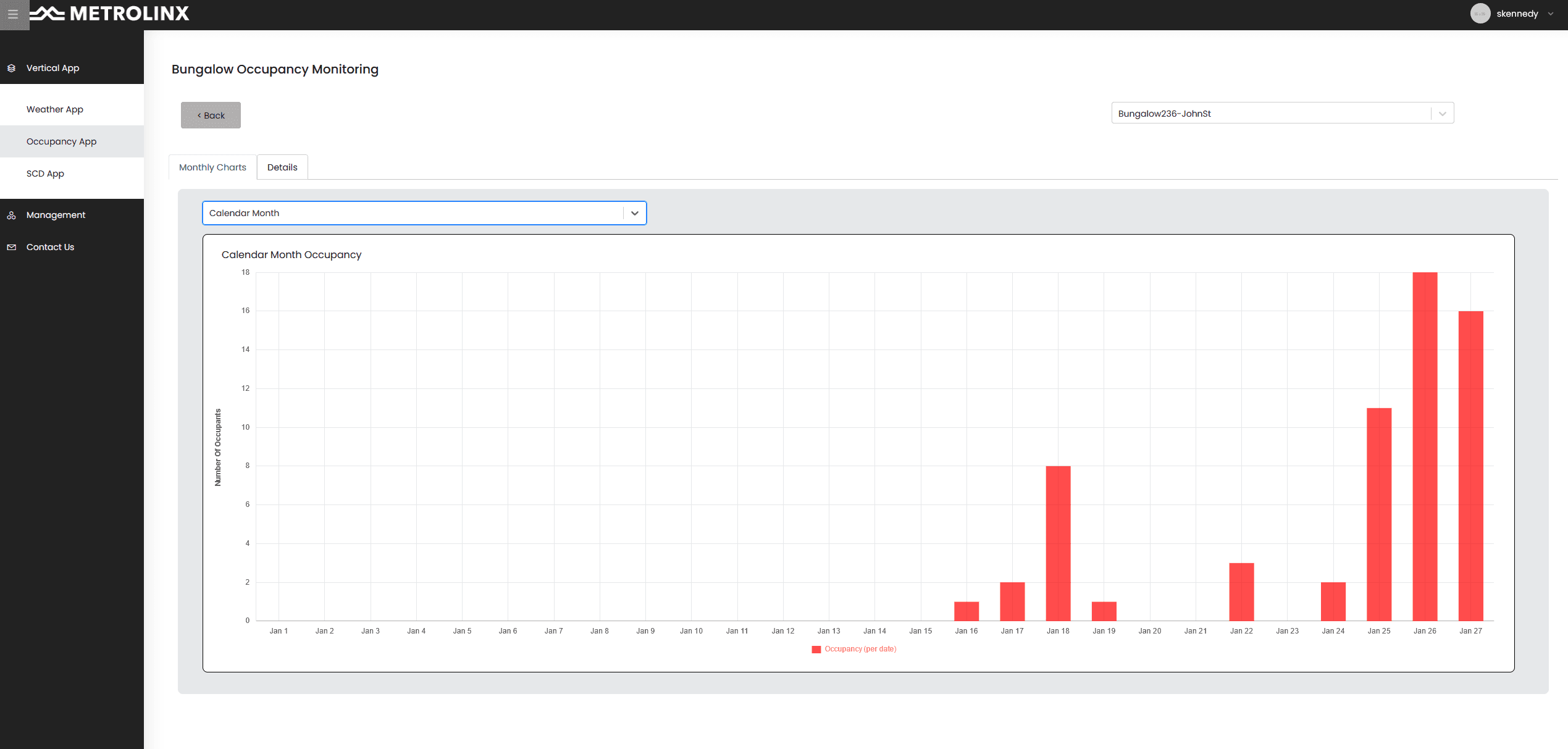This screenshot has height=749, width=1568.
Task: Click the Jan 23 axis label
Action: pos(1287,631)
